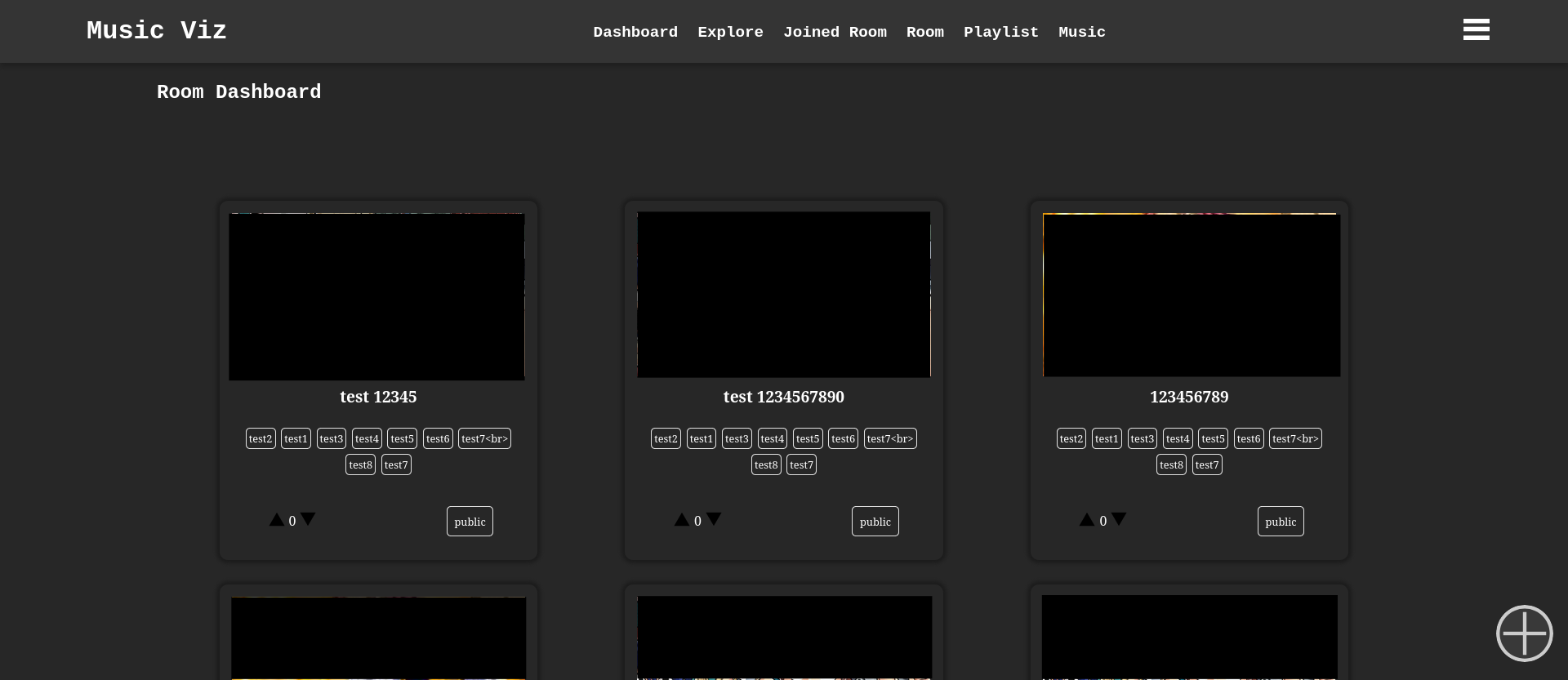
Task: Navigate to the Music page
Action: point(1082,32)
